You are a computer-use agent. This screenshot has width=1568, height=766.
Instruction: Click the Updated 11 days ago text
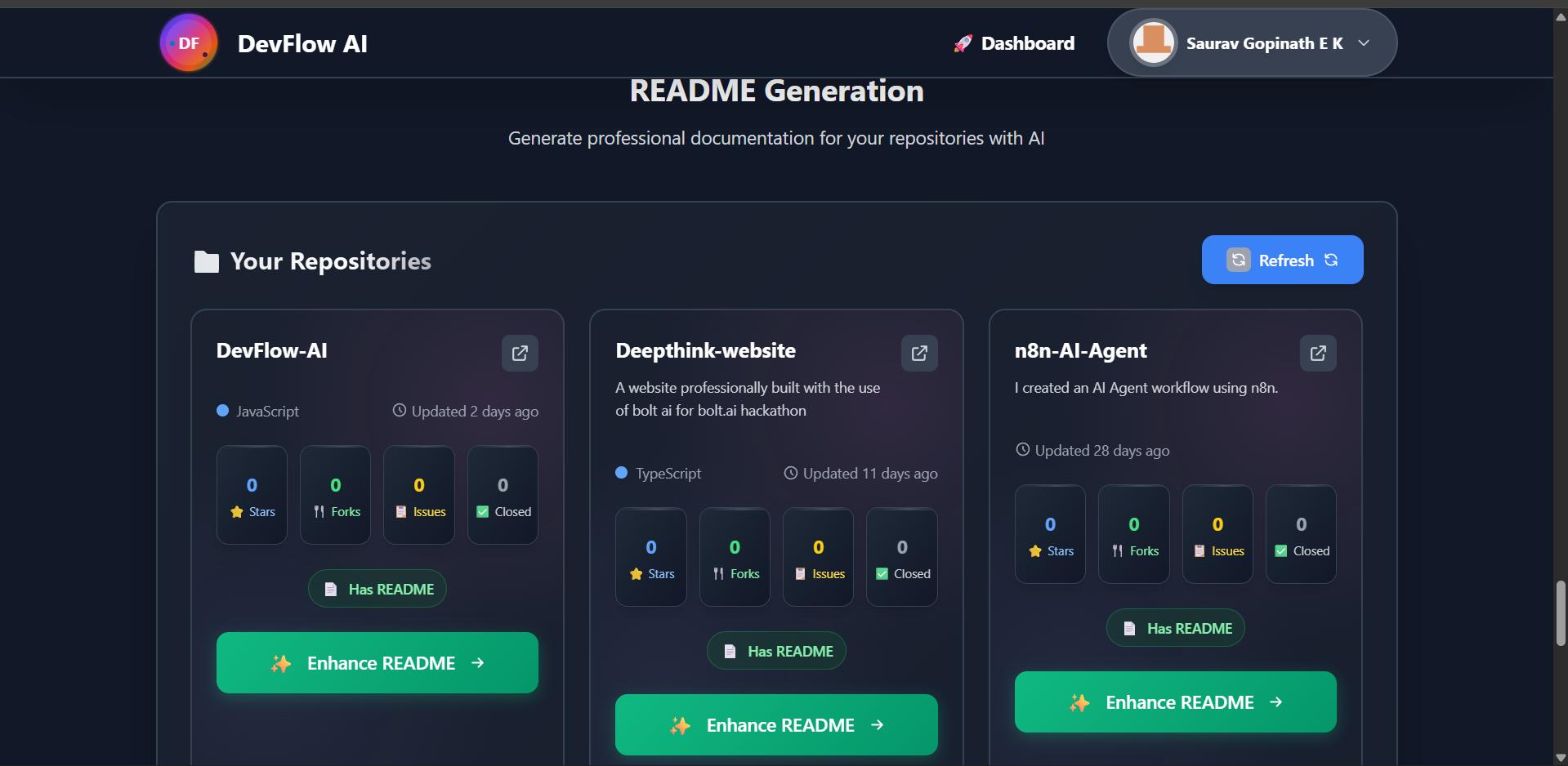[870, 474]
